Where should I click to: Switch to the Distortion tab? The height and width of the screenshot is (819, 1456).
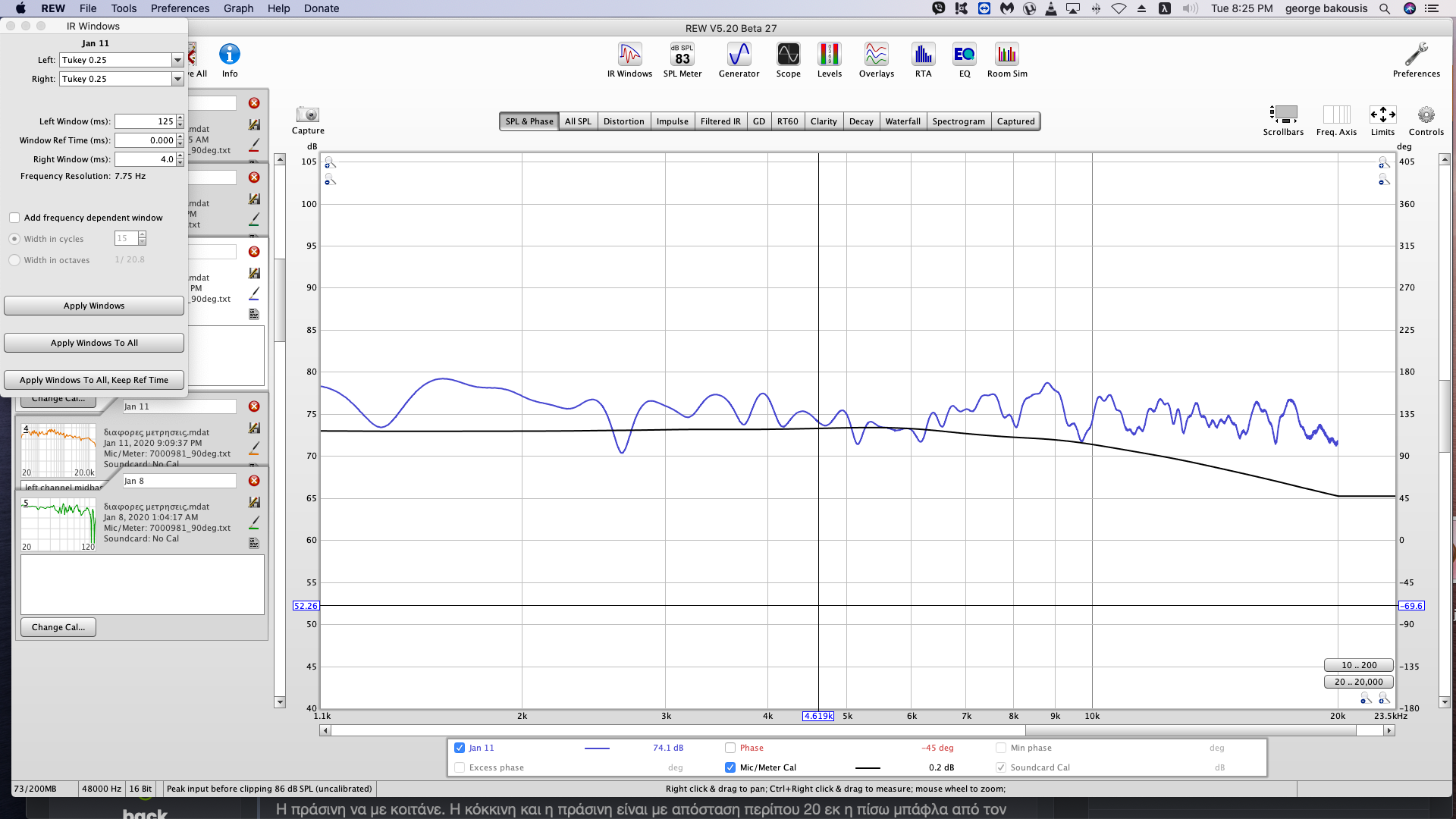point(623,121)
